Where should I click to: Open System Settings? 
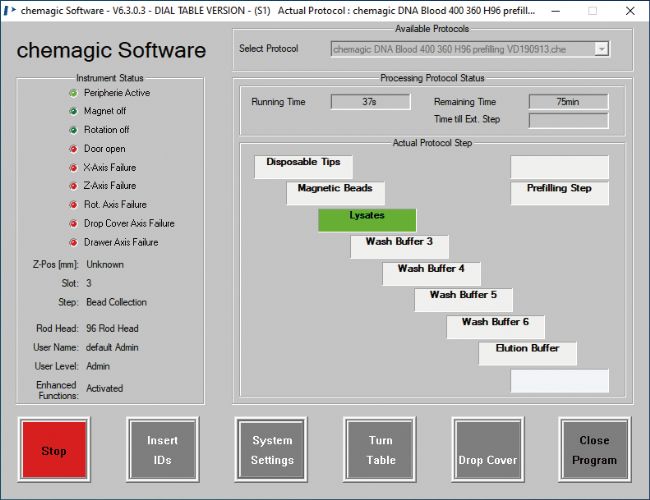pos(271,450)
